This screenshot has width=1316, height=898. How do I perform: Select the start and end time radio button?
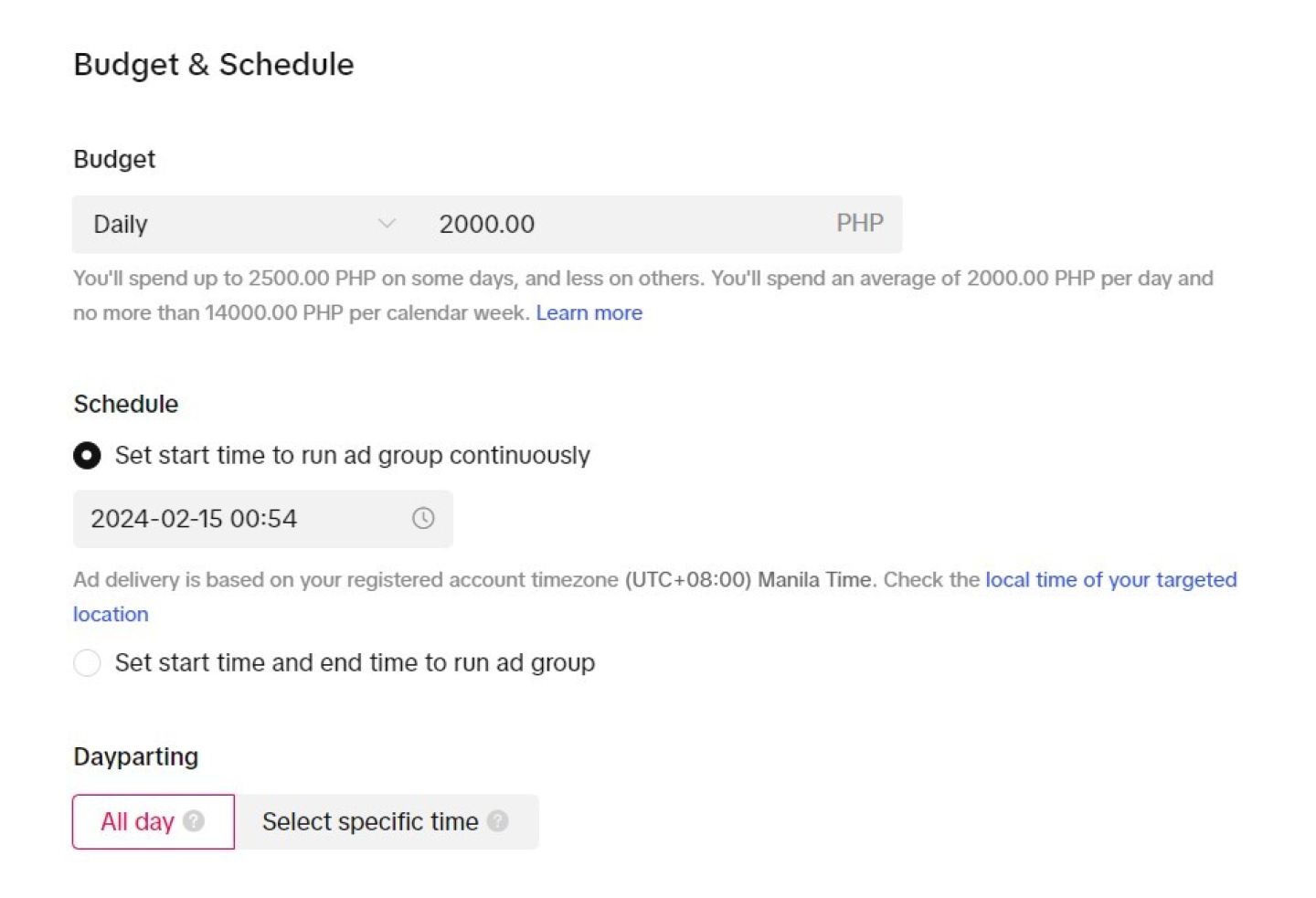tap(87, 662)
